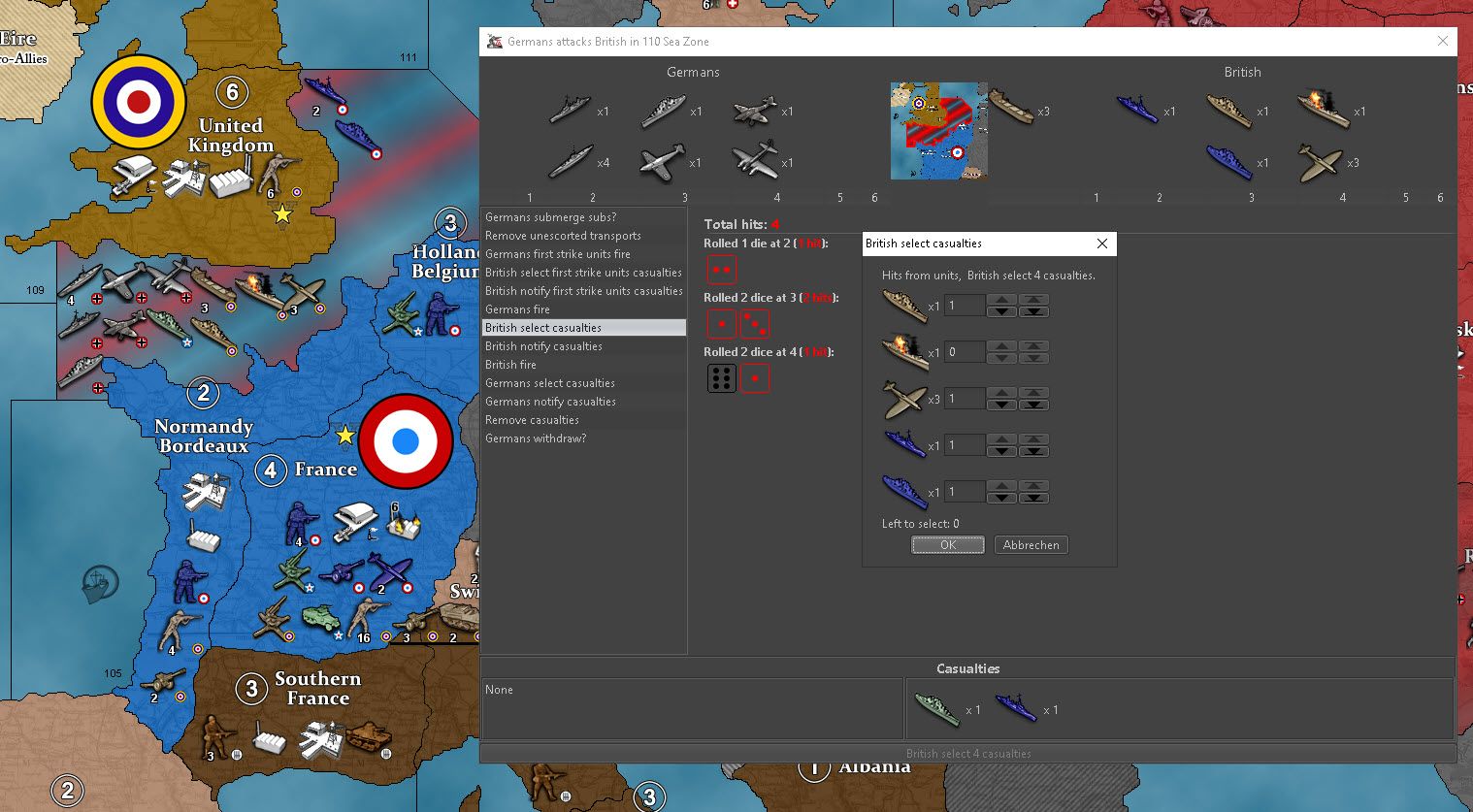Click the yellow star in France

344,436
